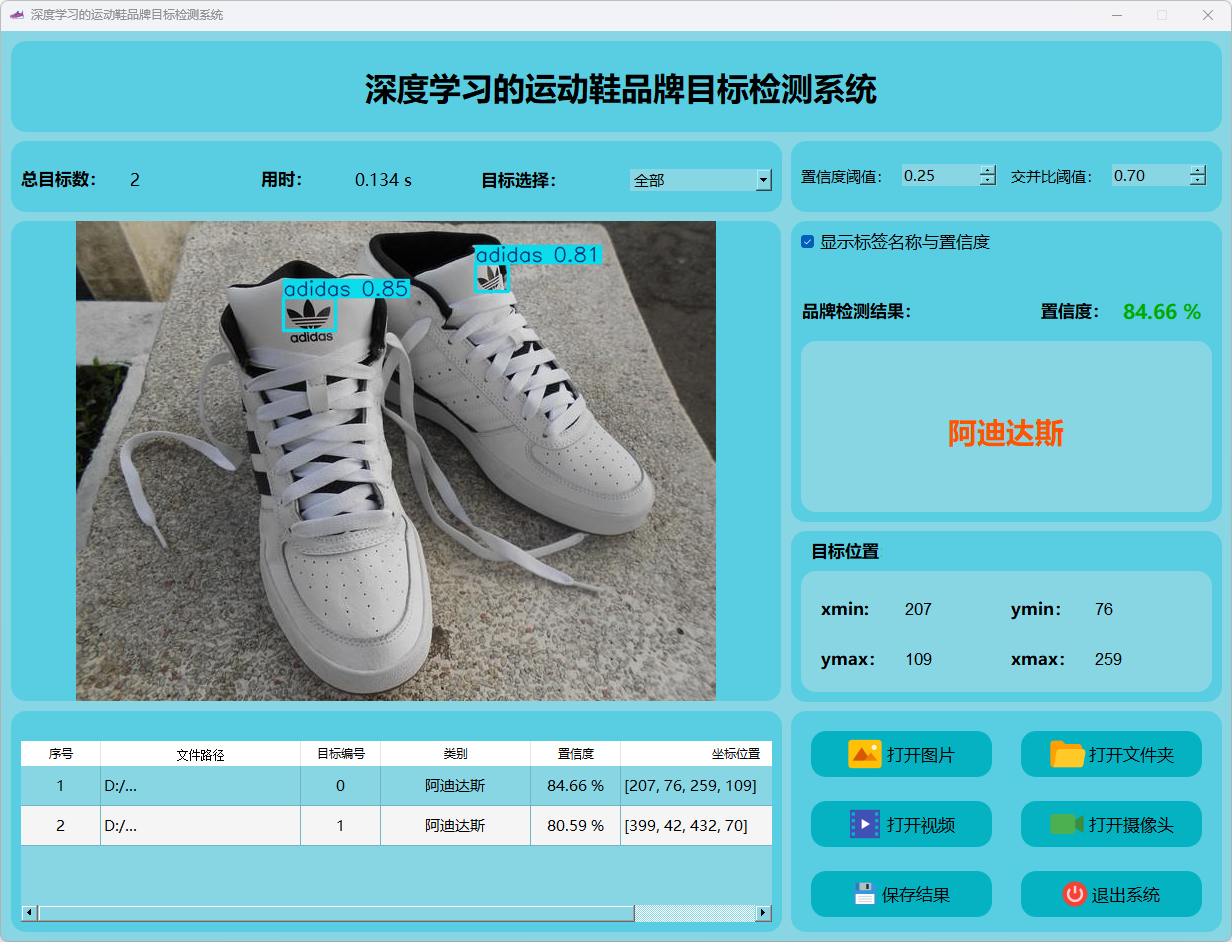1232x942 pixels.
Task: Click 序号 cell 2 in results table
Action: (61, 826)
